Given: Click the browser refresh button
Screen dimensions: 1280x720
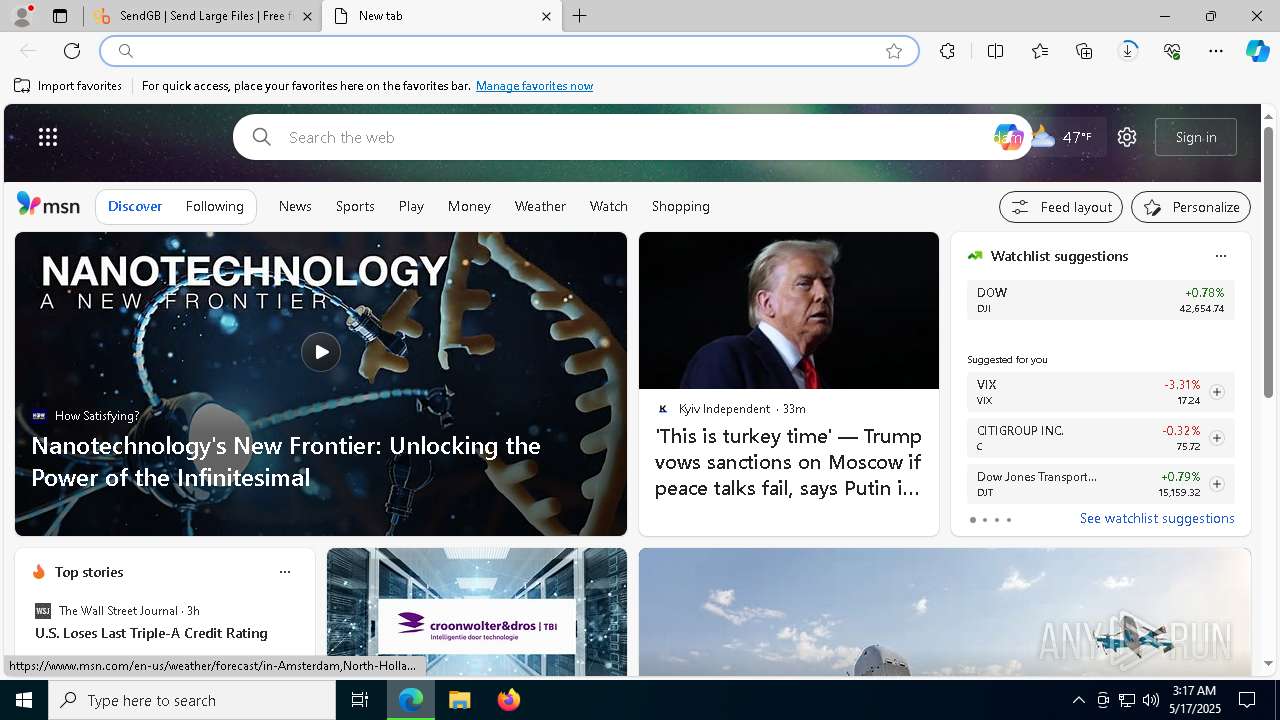Looking at the screenshot, I should [x=72, y=51].
